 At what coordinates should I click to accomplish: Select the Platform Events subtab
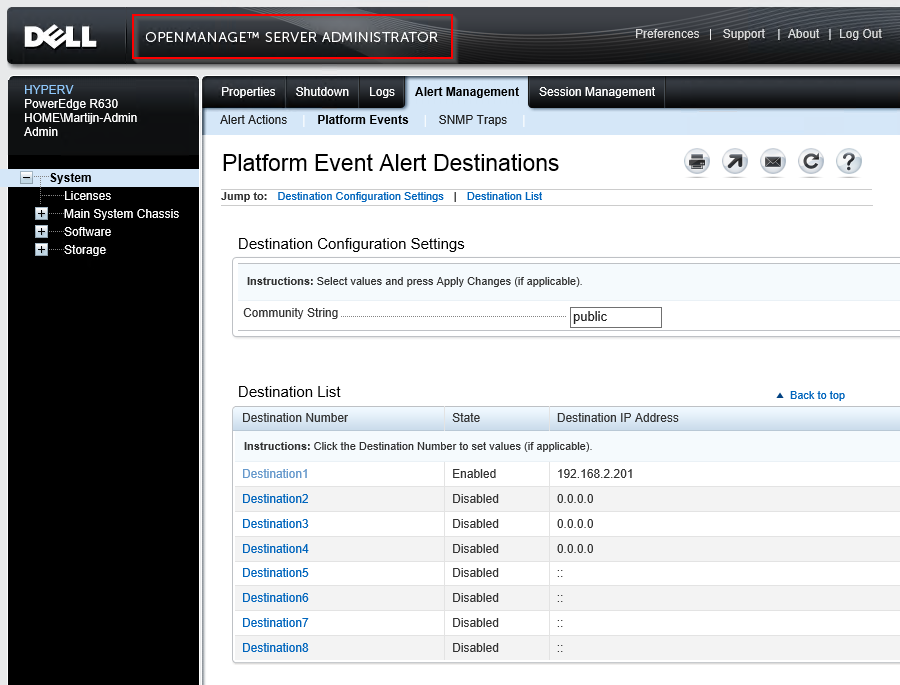[x=363, y=120]
